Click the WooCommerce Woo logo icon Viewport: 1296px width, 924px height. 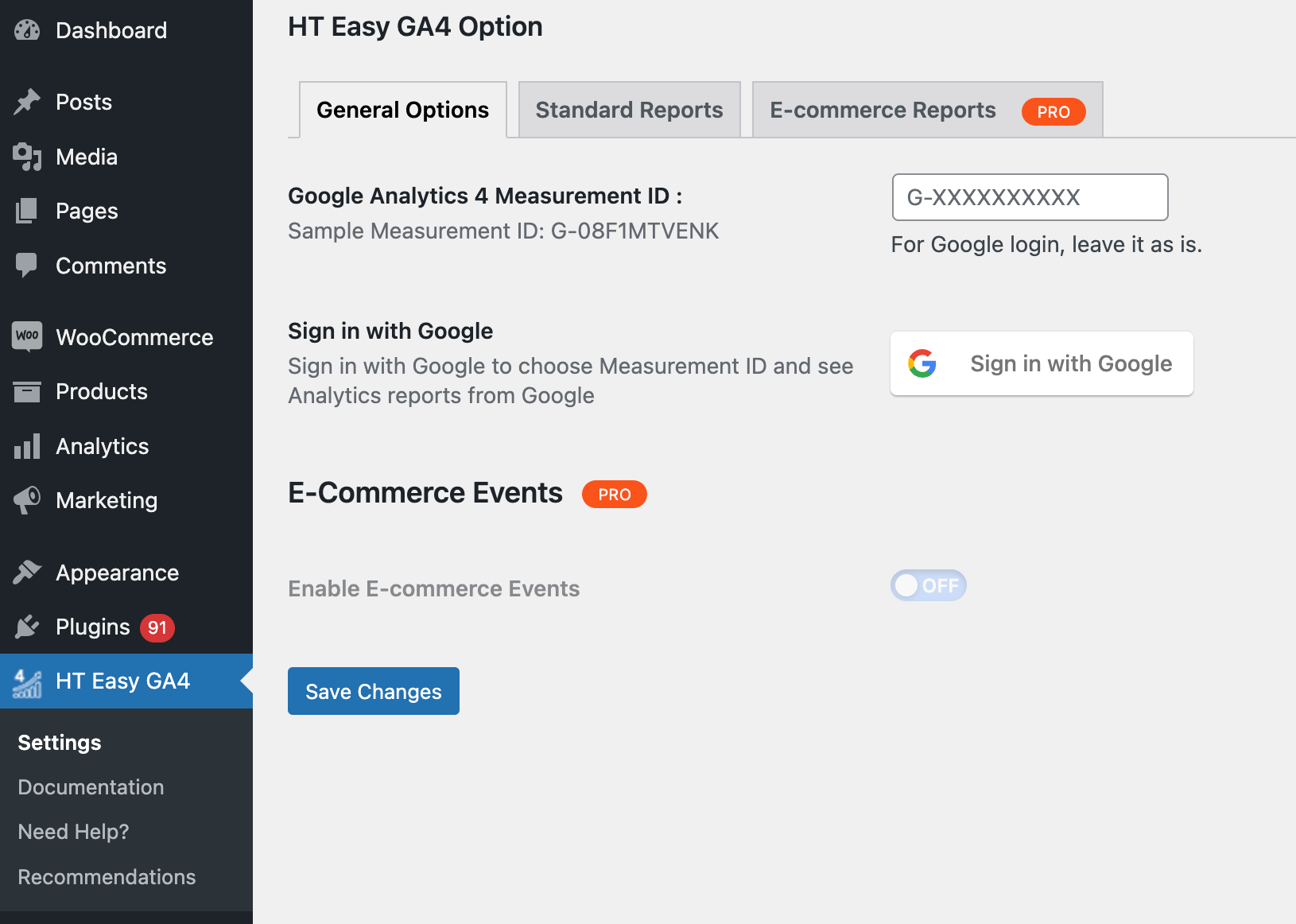tap(27, 336)
